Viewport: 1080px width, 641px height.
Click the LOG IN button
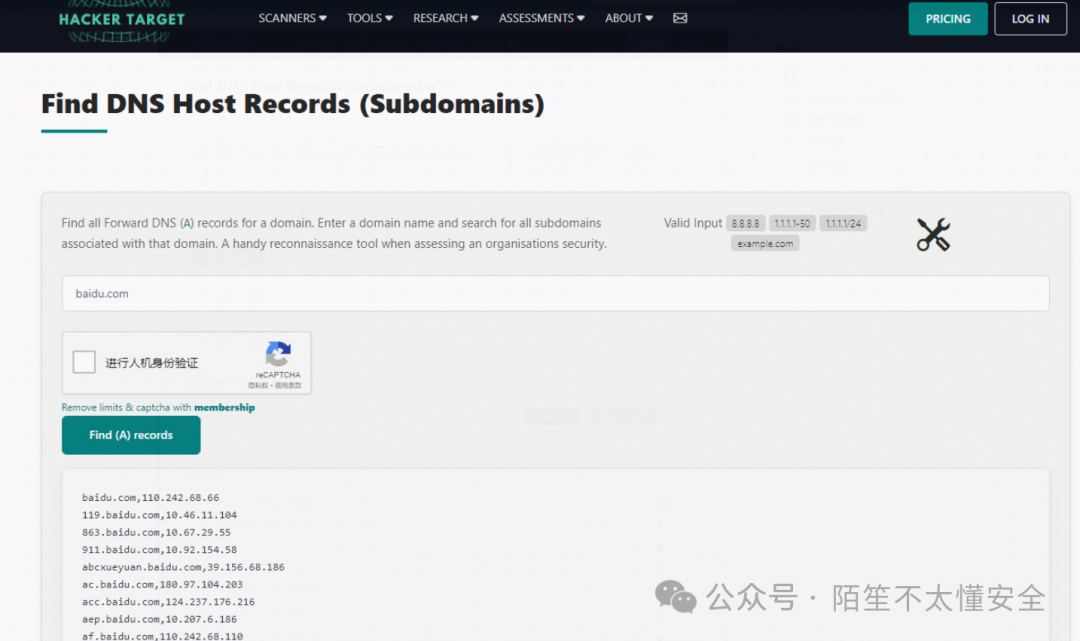tap(1030, 19)
